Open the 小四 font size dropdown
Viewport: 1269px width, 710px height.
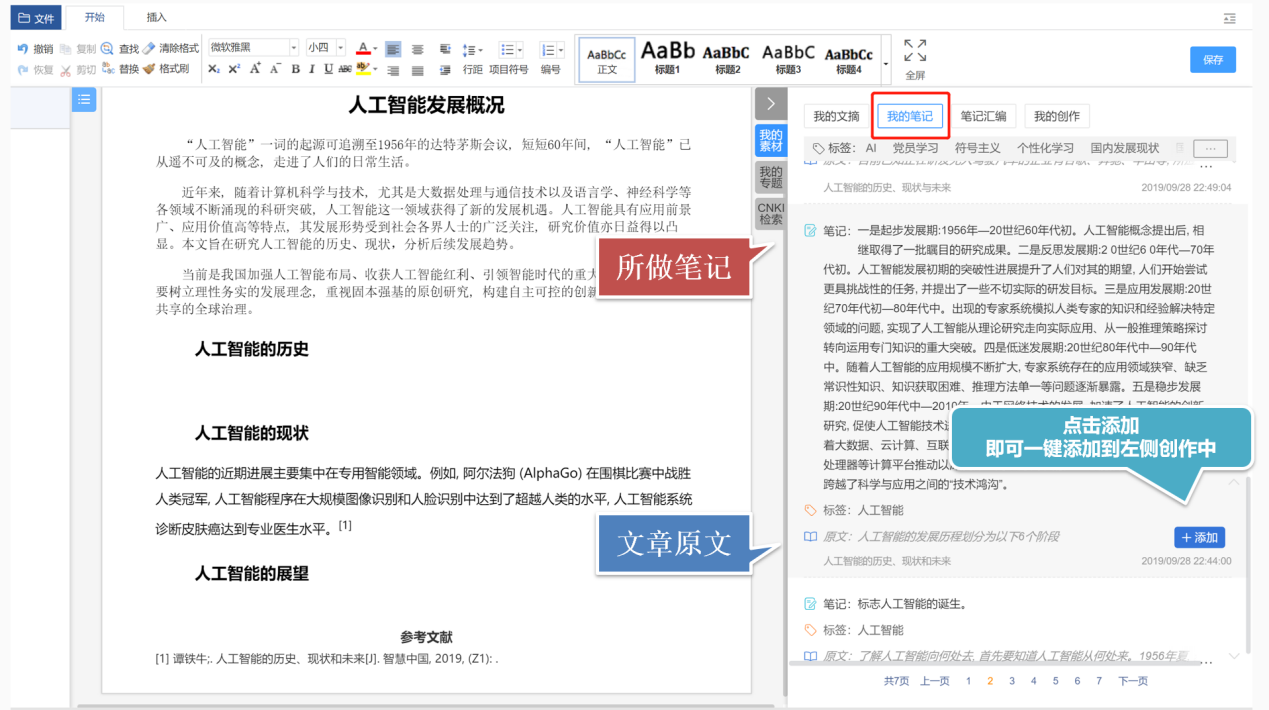pos(325,47)
